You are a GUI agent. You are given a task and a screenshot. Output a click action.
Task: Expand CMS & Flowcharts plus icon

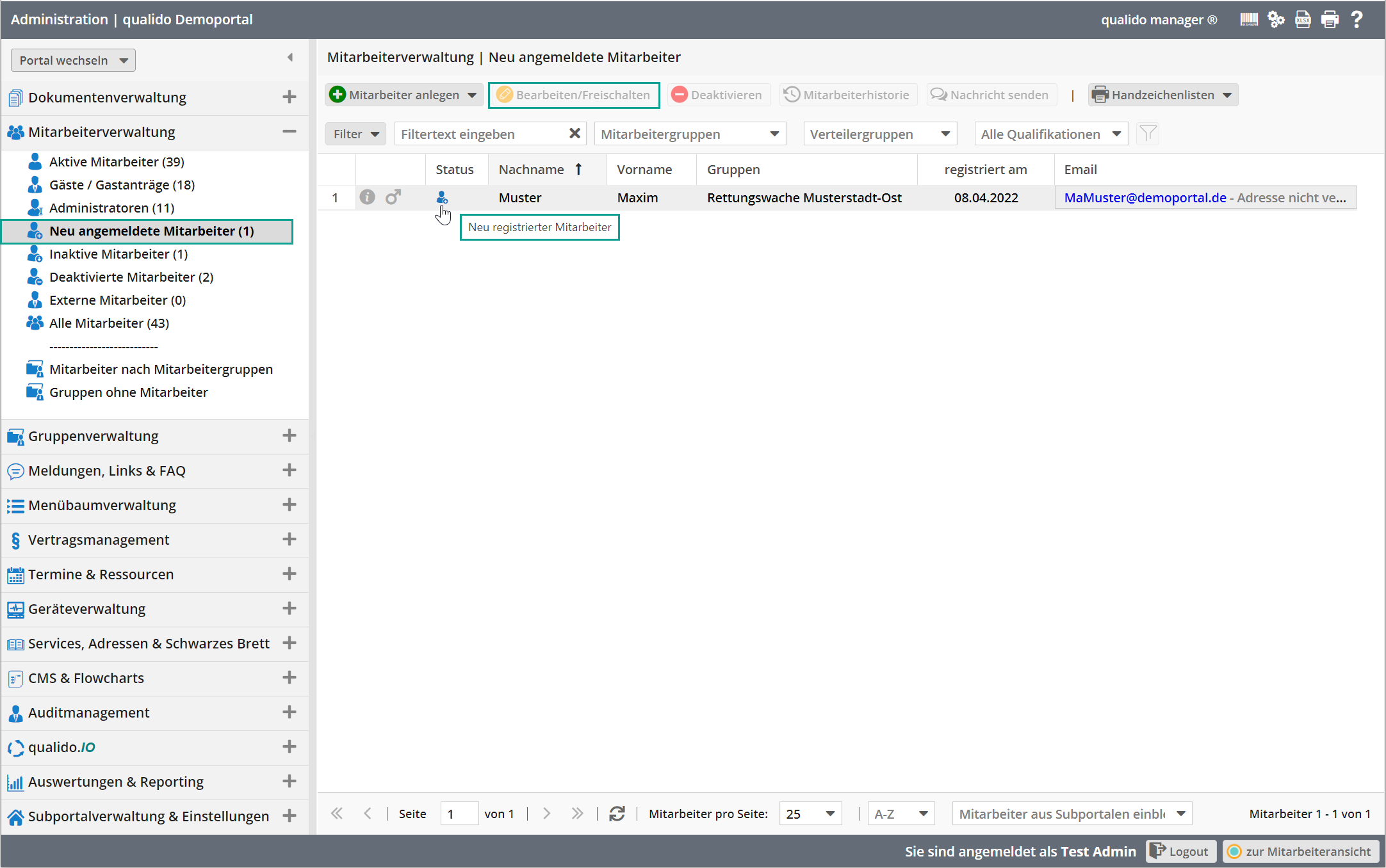click(x=289, y=678)
